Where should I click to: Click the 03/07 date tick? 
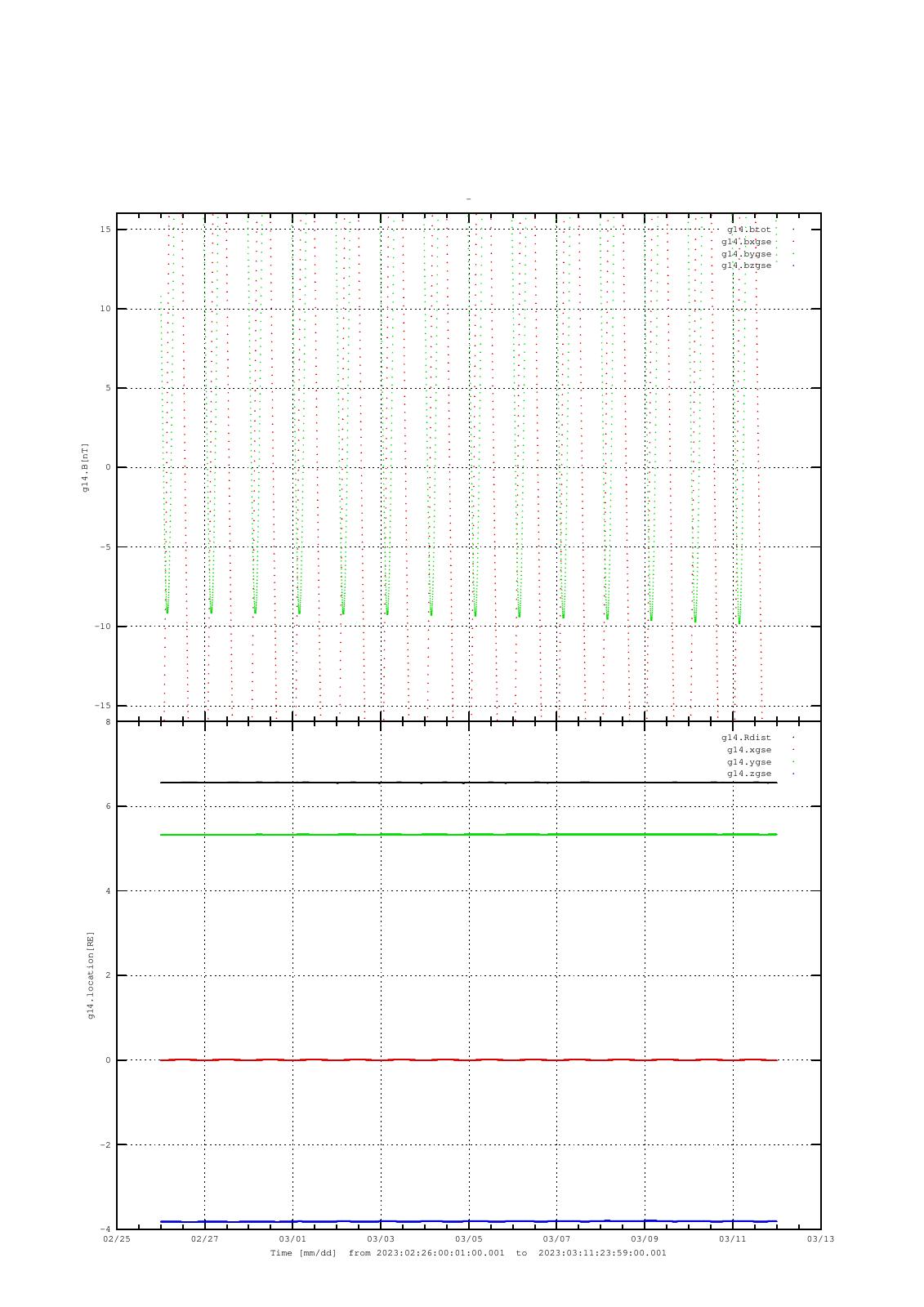click(557, 1239)
